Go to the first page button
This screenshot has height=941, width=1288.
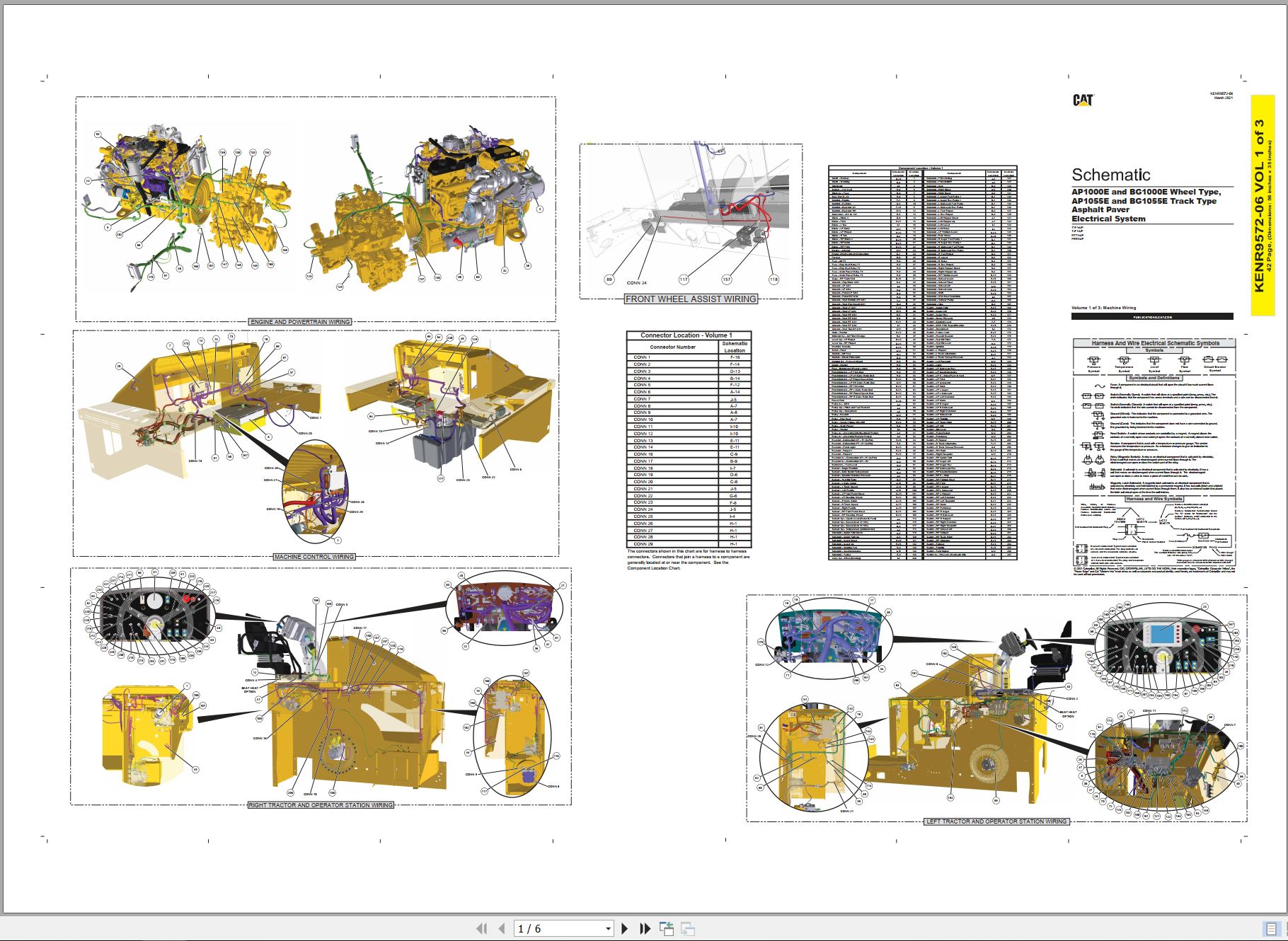pyautogui.click(x=482, y=928)
